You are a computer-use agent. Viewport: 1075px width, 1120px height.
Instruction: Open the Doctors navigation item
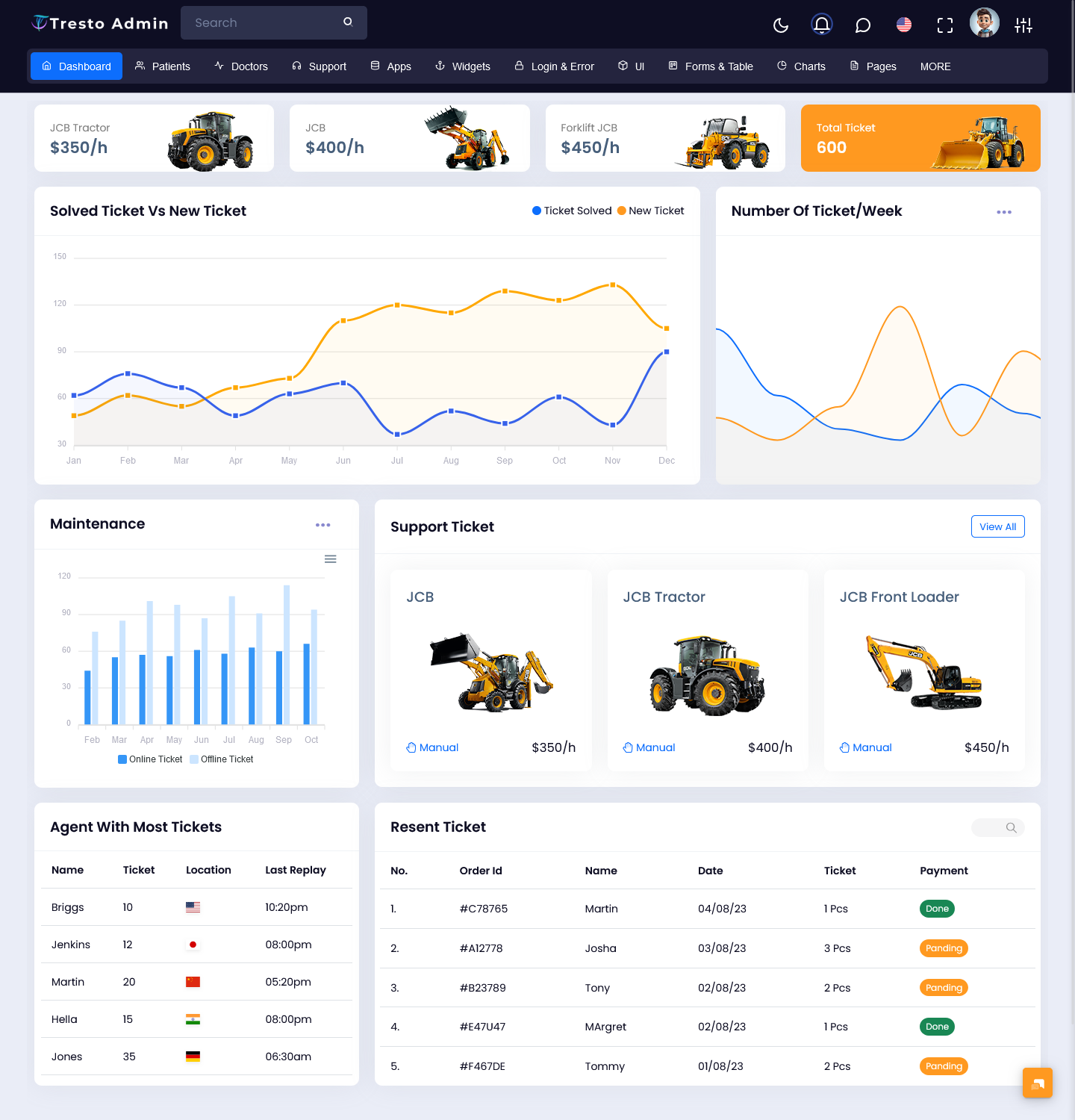(x=240, y=66)
